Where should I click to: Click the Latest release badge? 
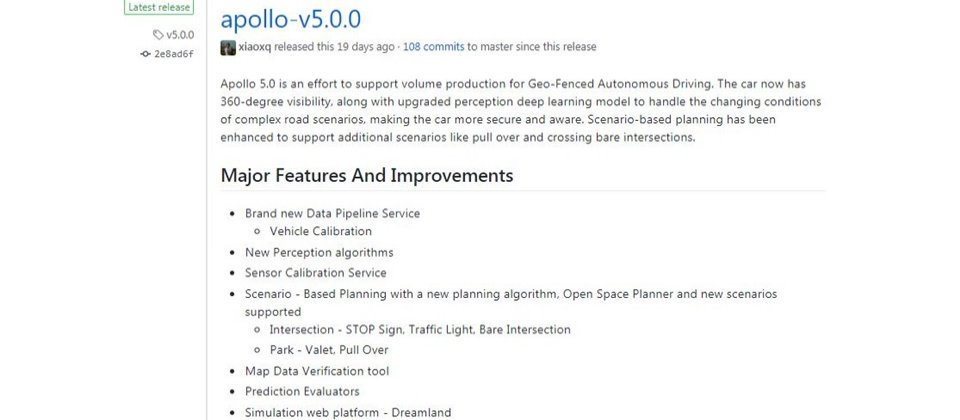point(159,7)
